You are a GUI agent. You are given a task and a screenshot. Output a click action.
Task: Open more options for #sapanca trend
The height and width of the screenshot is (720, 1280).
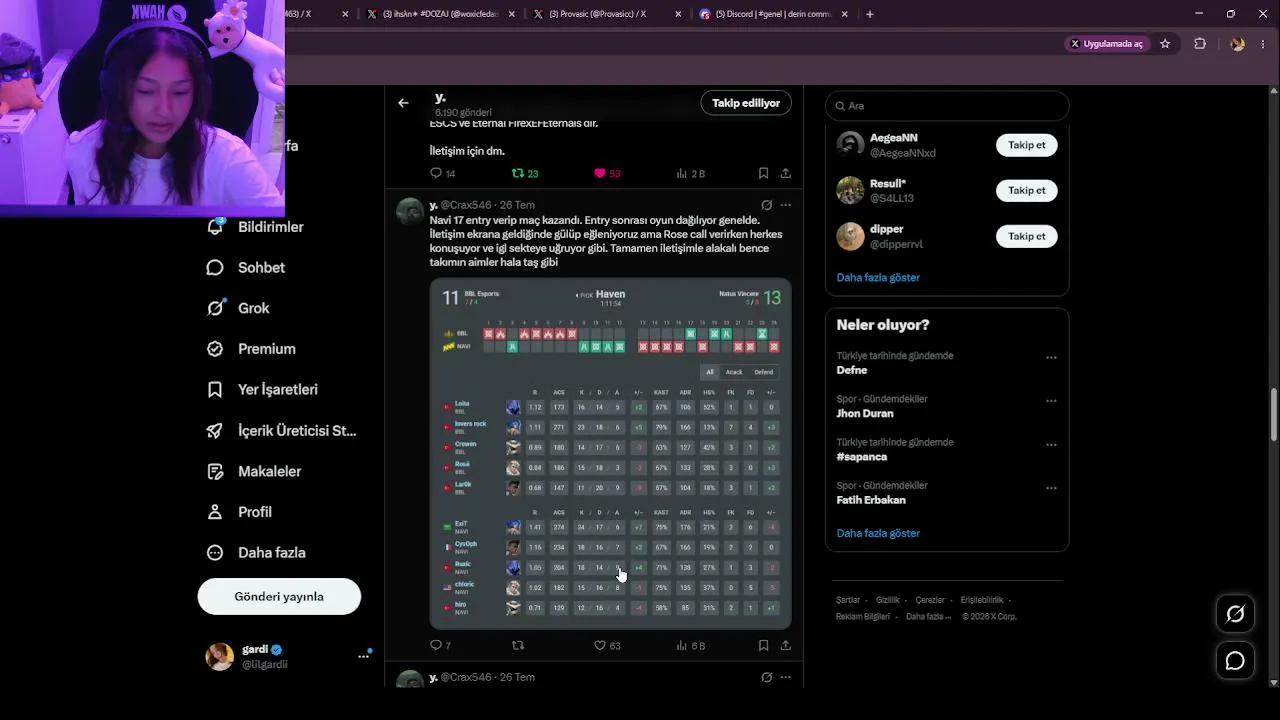pyautogui.click(x=1051, y=445)
